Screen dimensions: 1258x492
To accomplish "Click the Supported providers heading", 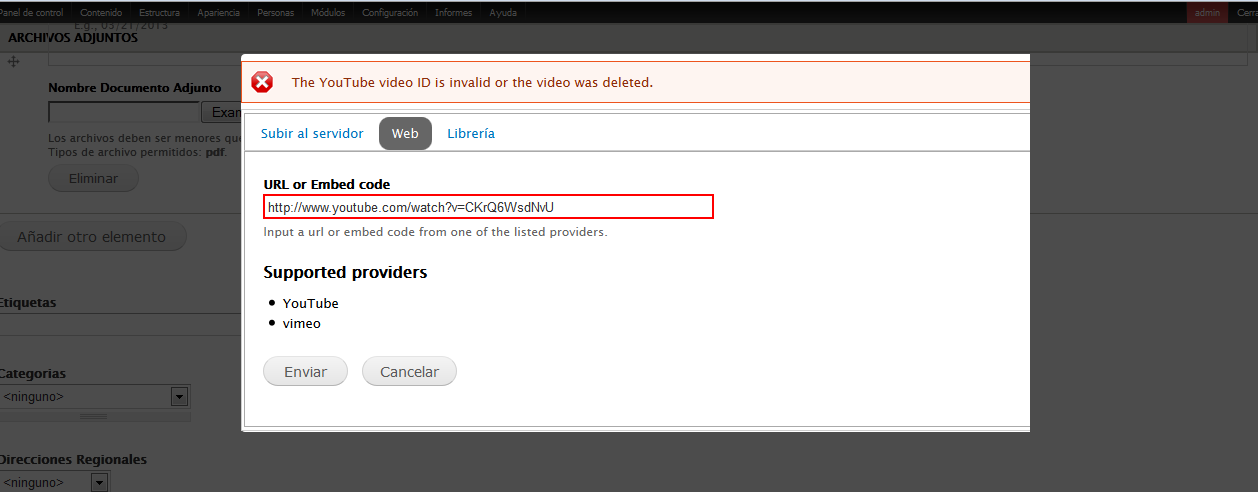I will click(x=345, y=272).
